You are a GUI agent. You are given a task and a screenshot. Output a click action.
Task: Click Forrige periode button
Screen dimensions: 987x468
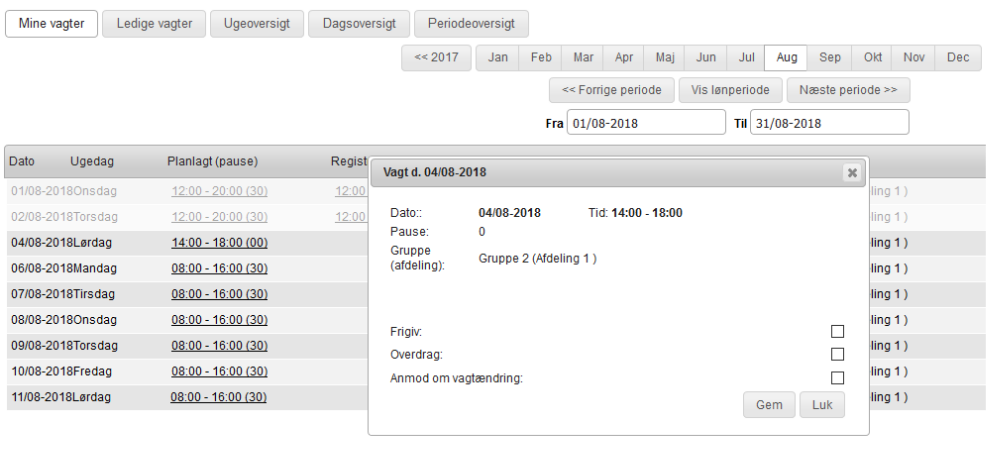click(x=612, y=89)
